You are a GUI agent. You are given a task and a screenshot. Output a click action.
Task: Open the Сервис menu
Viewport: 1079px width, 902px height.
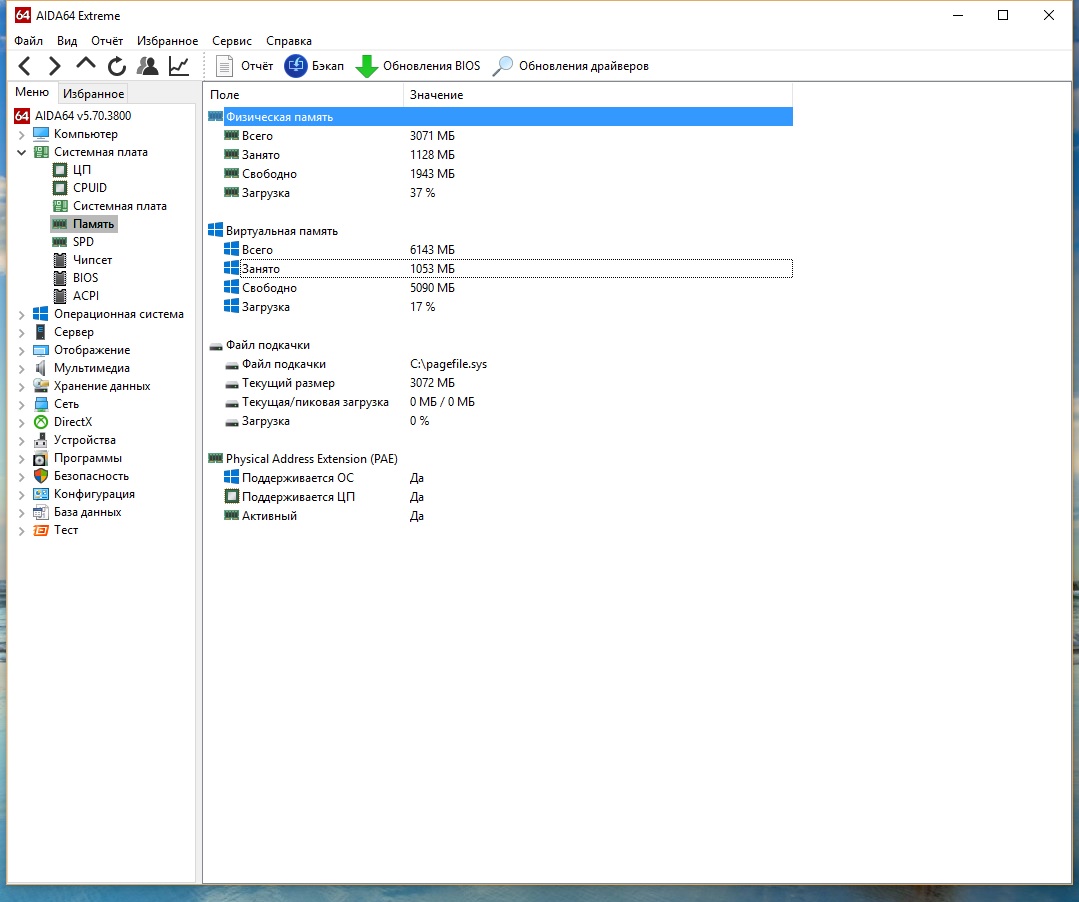click(231, 41)
